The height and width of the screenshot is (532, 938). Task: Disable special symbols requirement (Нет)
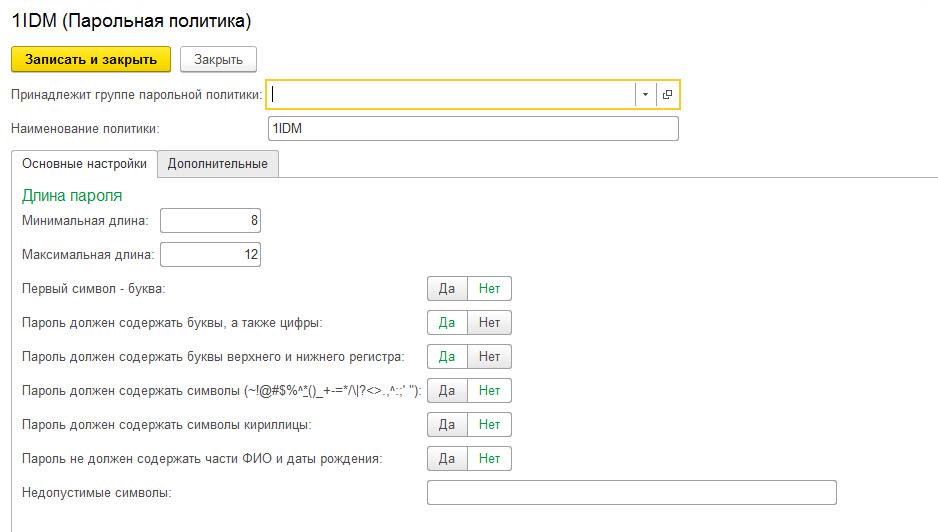point(489,390)
